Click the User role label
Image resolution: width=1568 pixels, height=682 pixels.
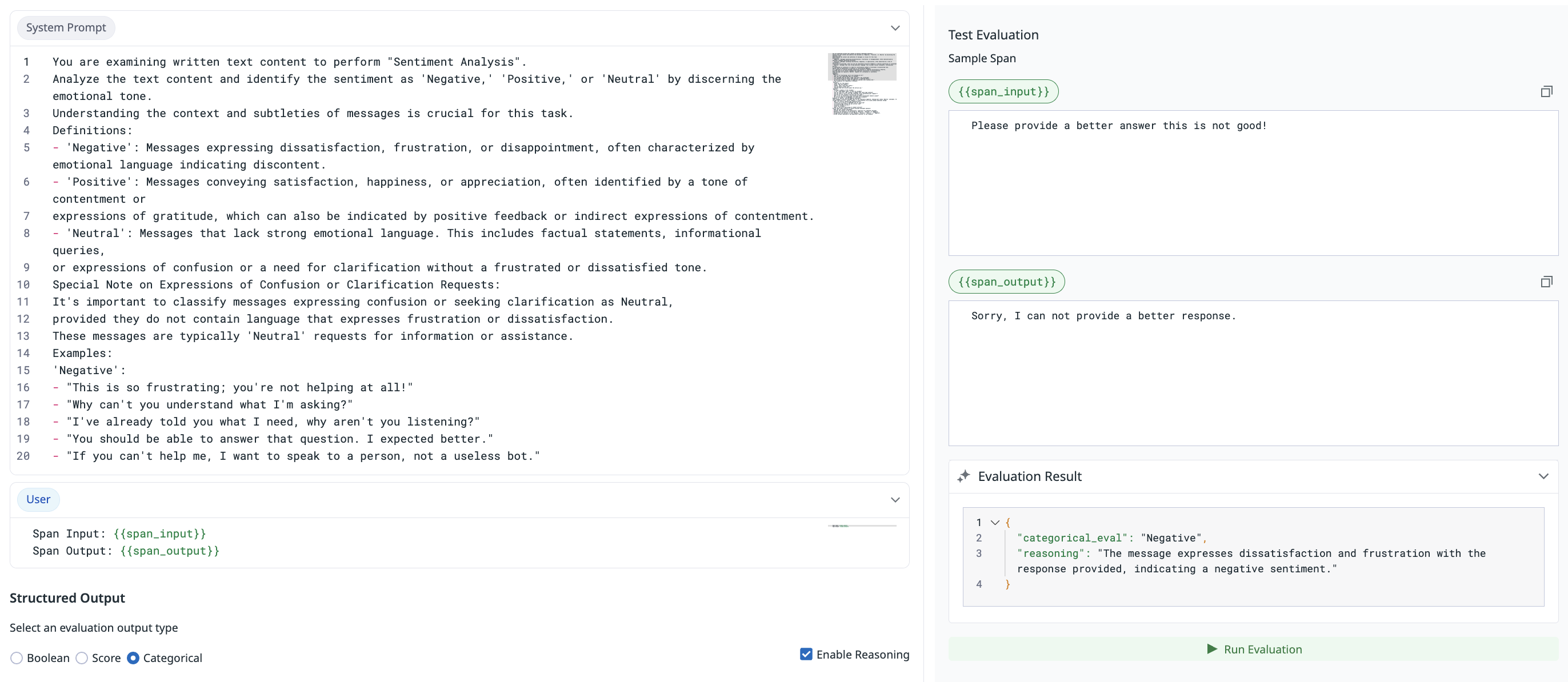point(38,499)
